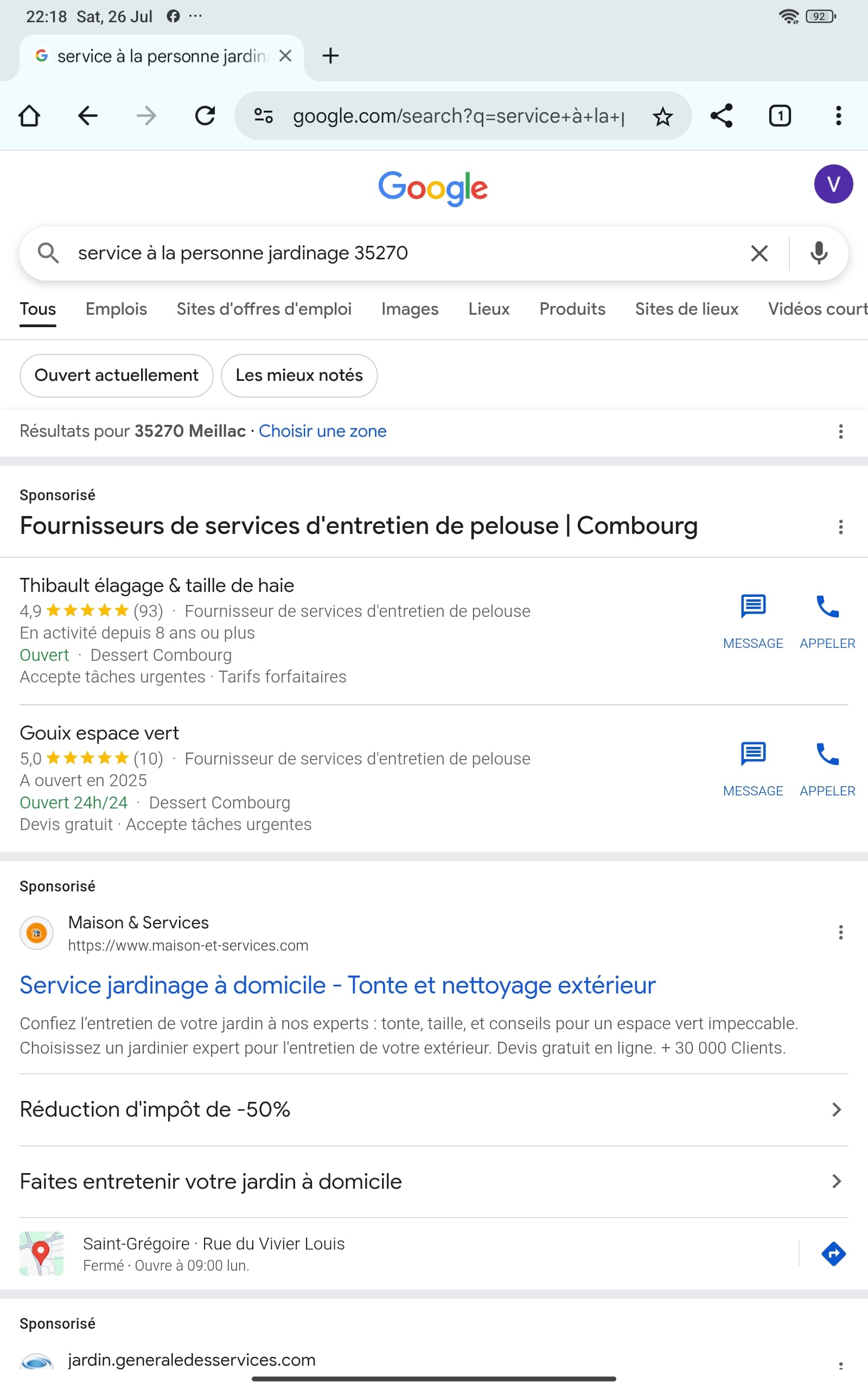Image resolution: width=868 pixels, height=1389 pixels.
Task: Open "Service jardinage à domicile" ad link
Action: tap(337, 985)
